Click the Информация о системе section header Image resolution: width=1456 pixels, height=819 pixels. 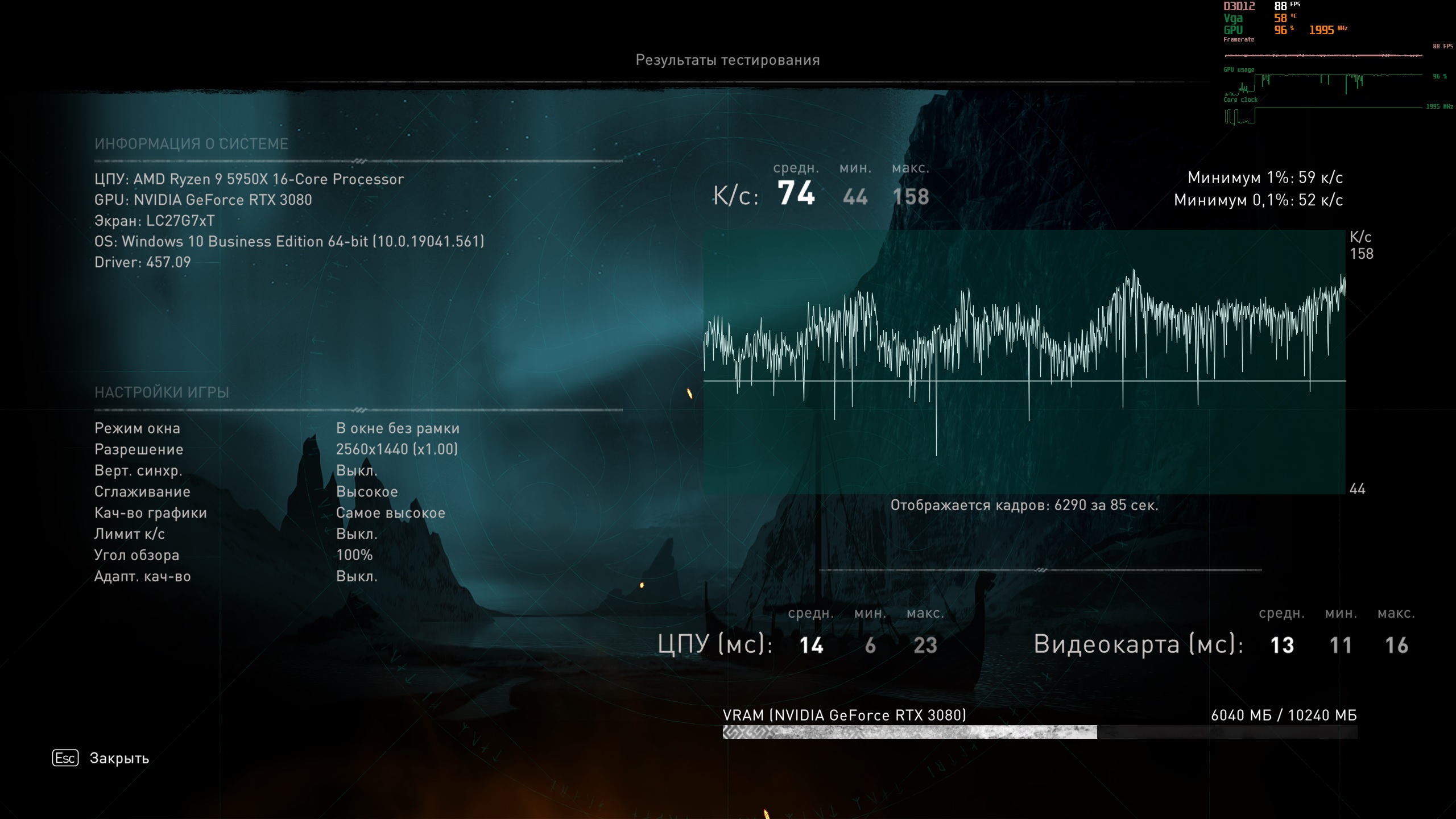click(191, 144)
